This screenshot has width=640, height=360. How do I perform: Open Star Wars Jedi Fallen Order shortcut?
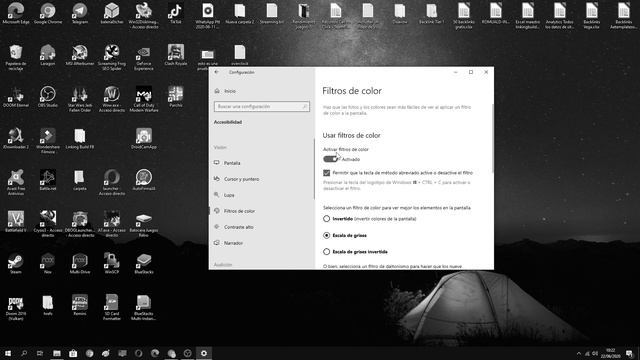[x=80, y=99]
